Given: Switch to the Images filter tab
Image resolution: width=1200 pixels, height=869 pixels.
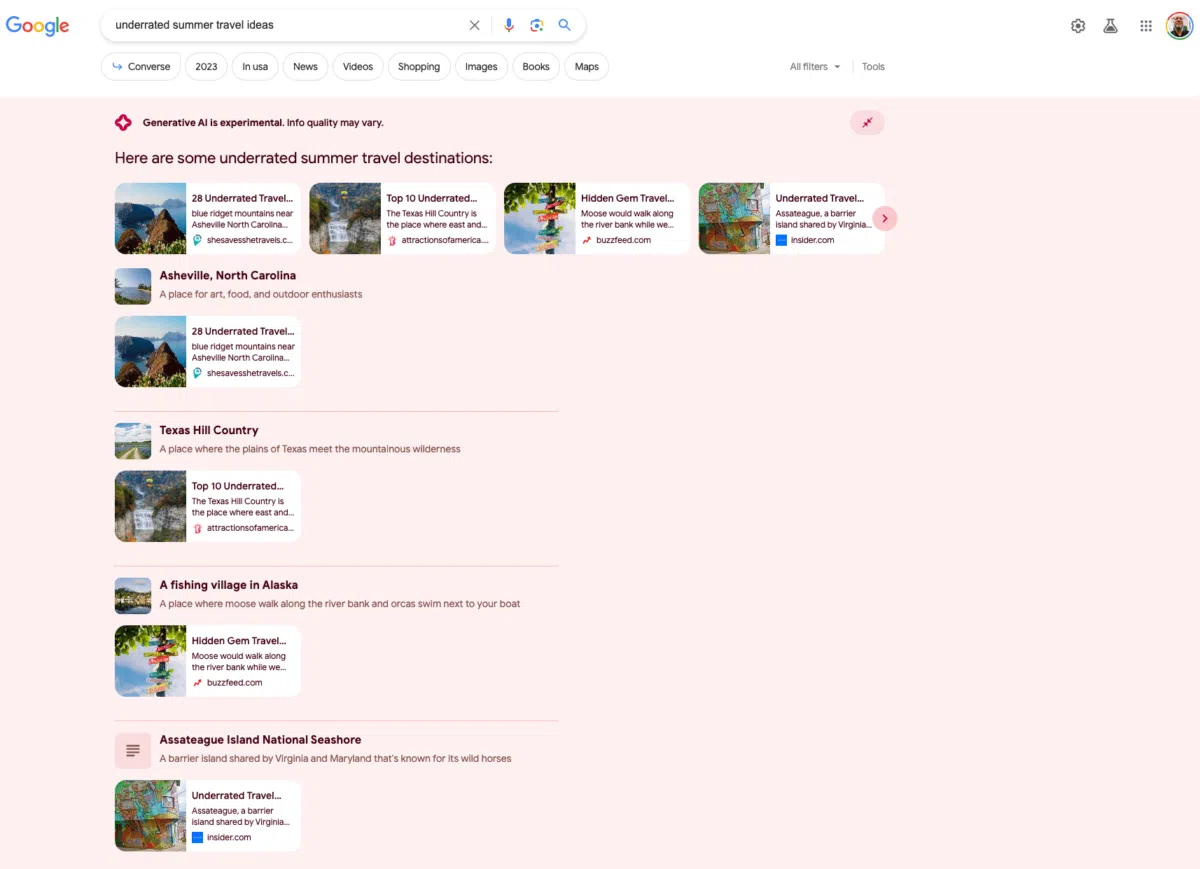Looking at the screenshot, I should [481, 67].
